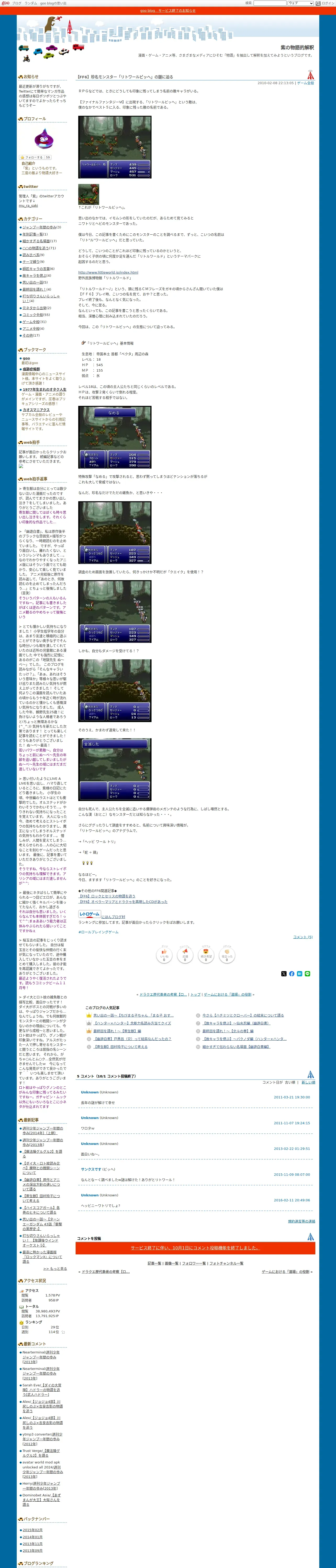Open popular article 思い出の一話〜ちびまる子ちゃん

tap(133, 1015)
